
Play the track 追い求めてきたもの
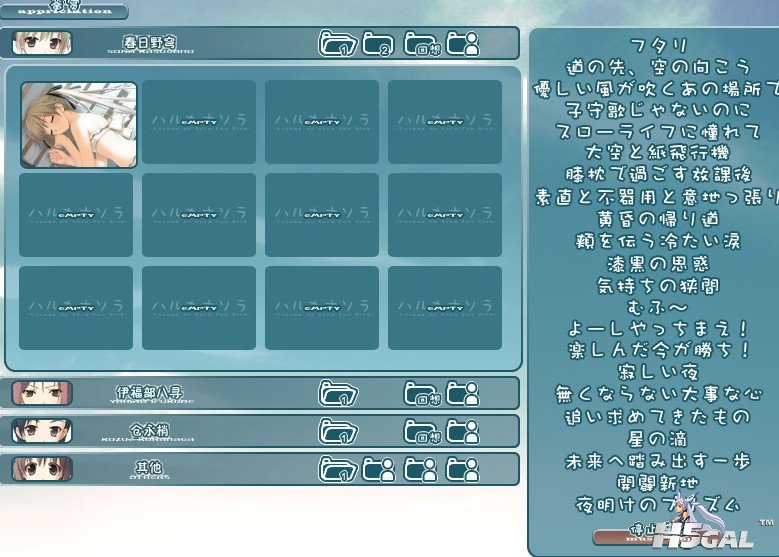[x=658, y=417]
